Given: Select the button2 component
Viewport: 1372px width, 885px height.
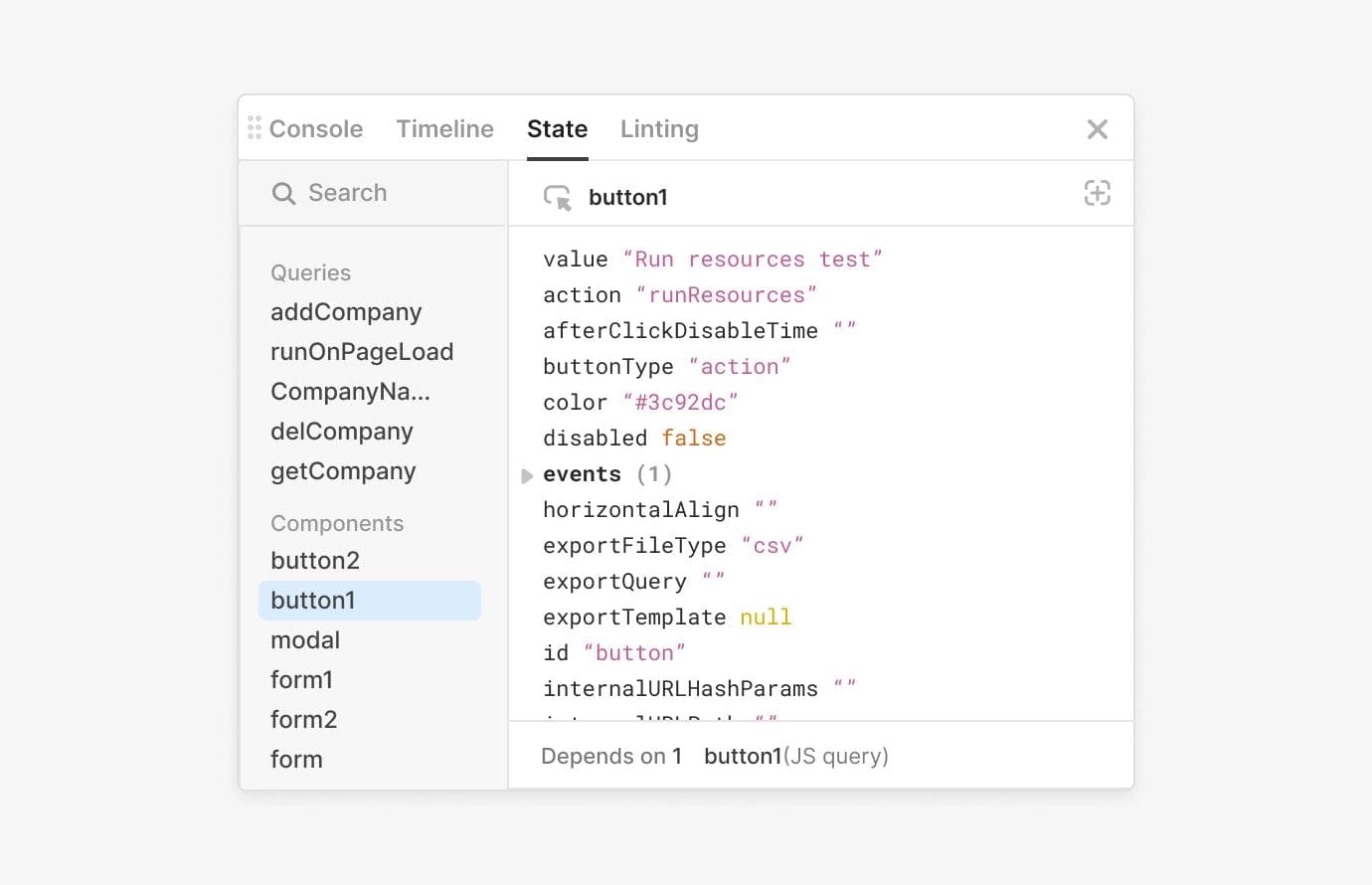Looking at the screenshot, I should pos(315,560).
